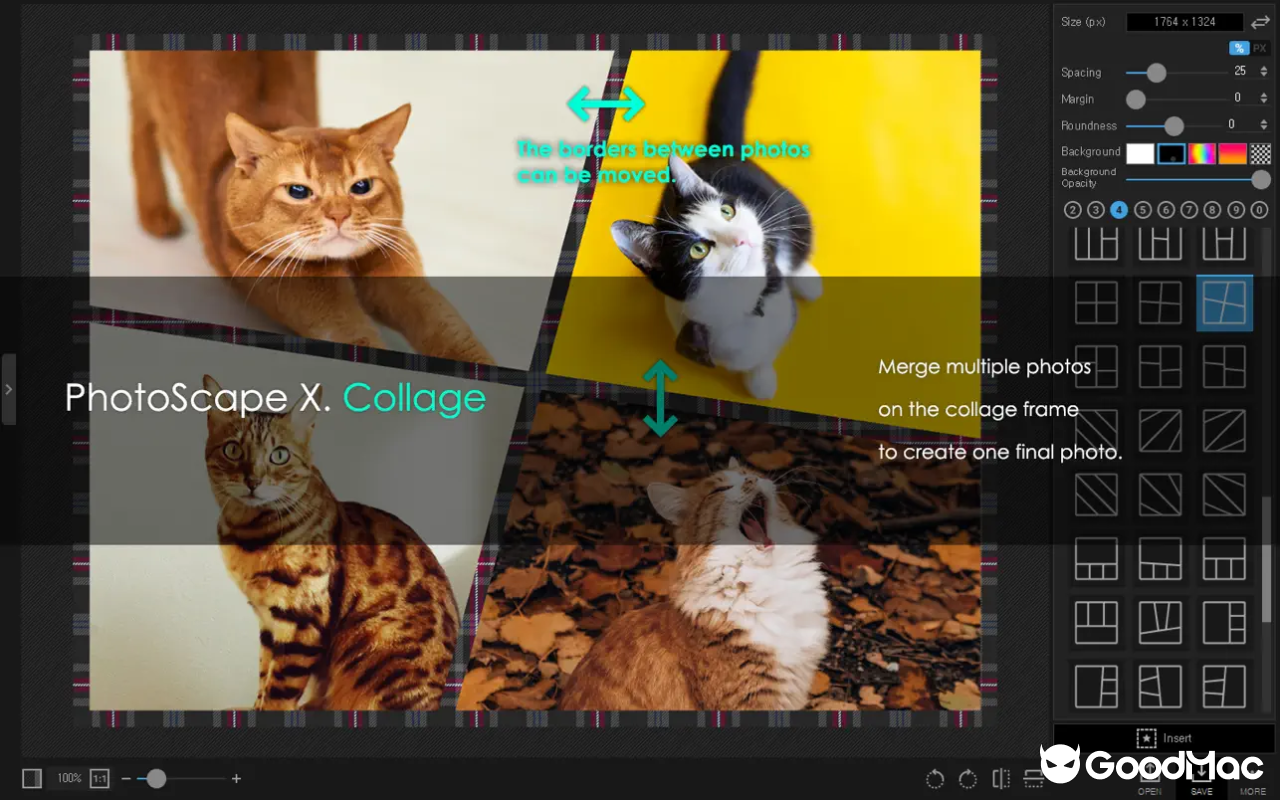Click the star icon on Insert button

click(x=1146, y=738)
